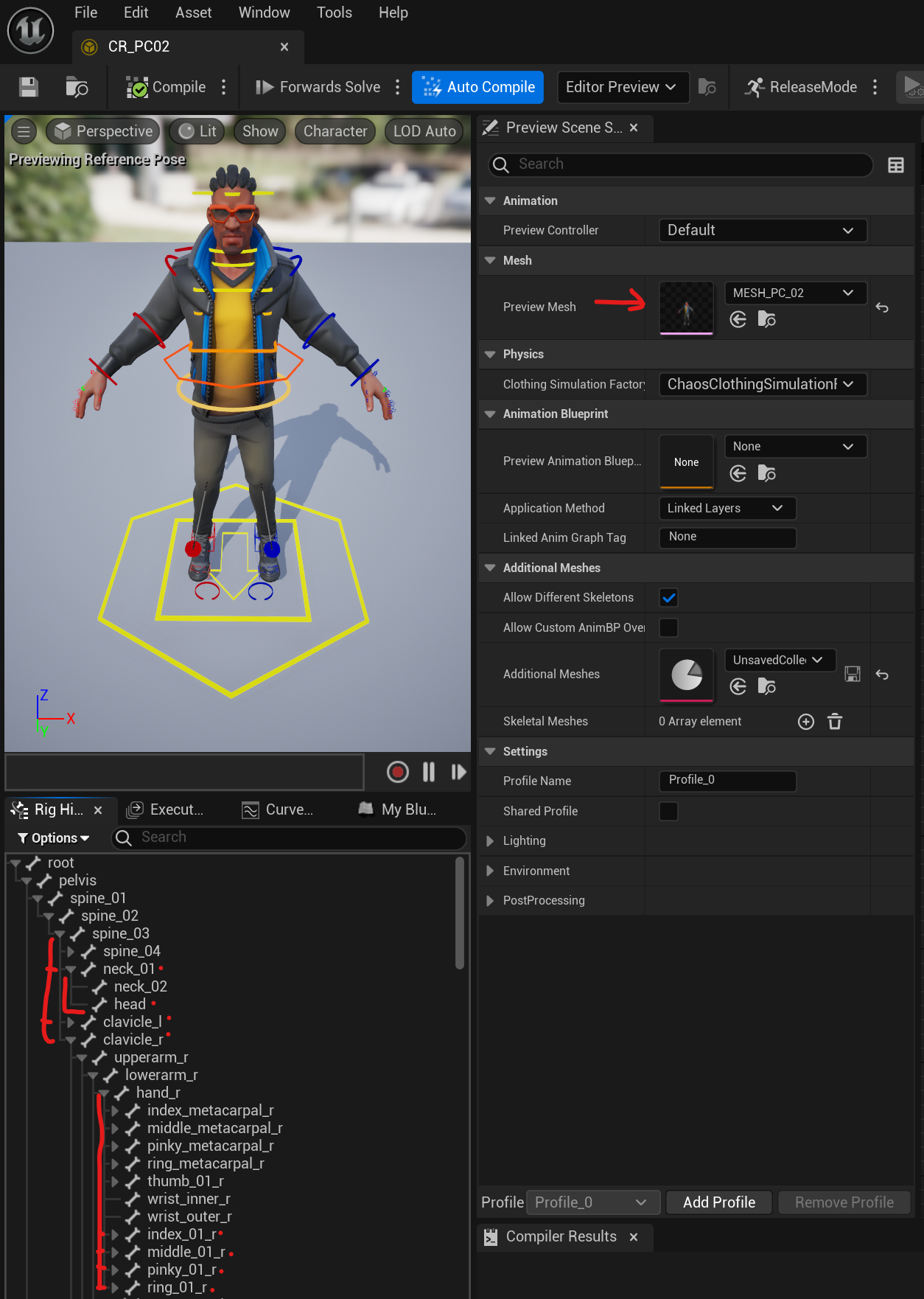Add a Skeletal Meshes array element
This screenshot has height=1299, width=924.
(806, 722)
